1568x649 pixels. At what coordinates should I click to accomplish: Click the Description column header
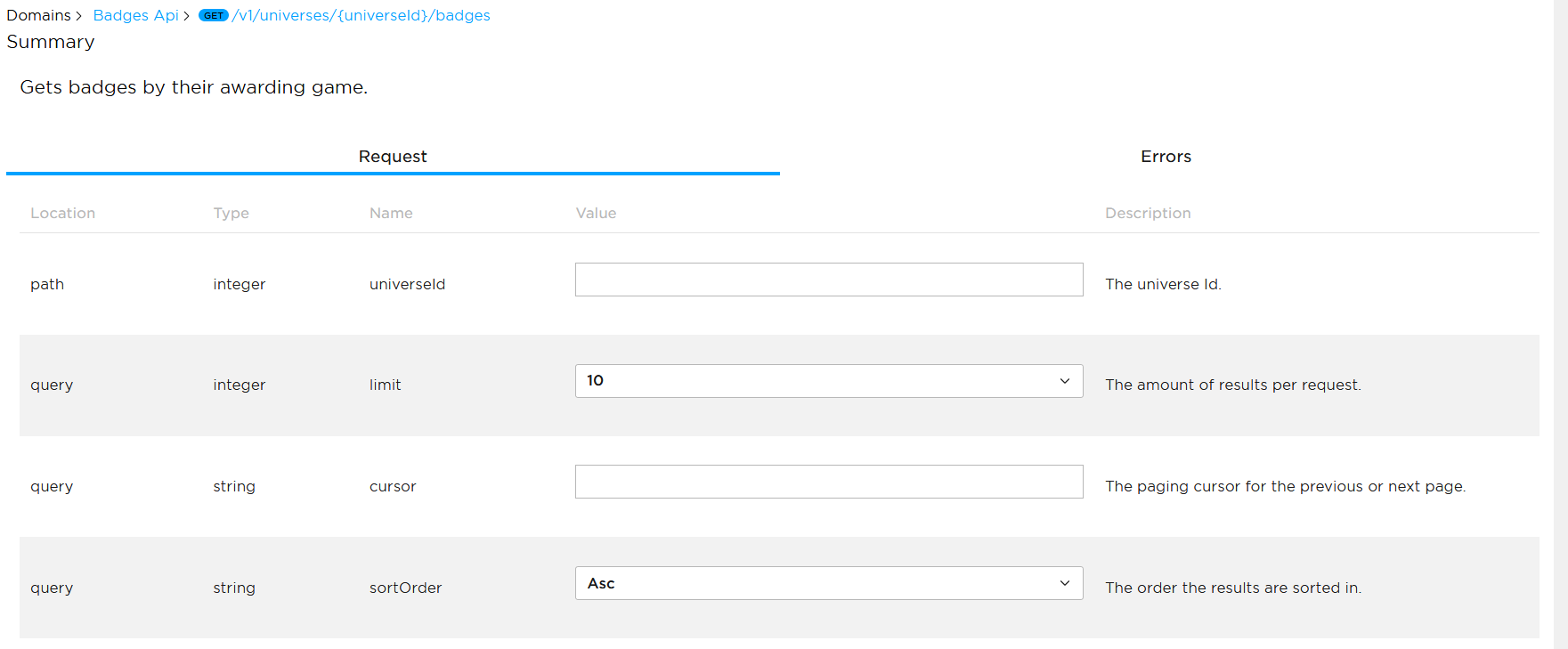coord(1148,213)
